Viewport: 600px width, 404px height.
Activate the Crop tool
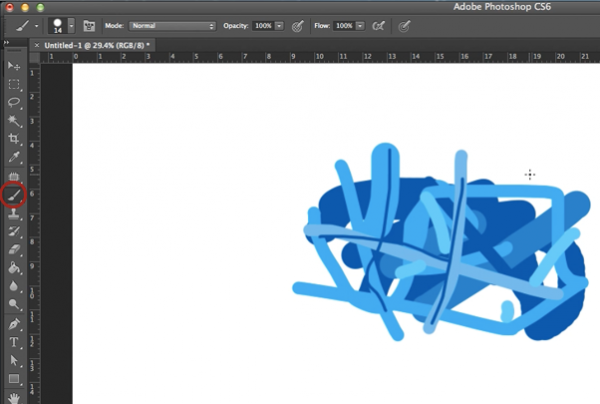pyautogui.click(x=14, y=139)
